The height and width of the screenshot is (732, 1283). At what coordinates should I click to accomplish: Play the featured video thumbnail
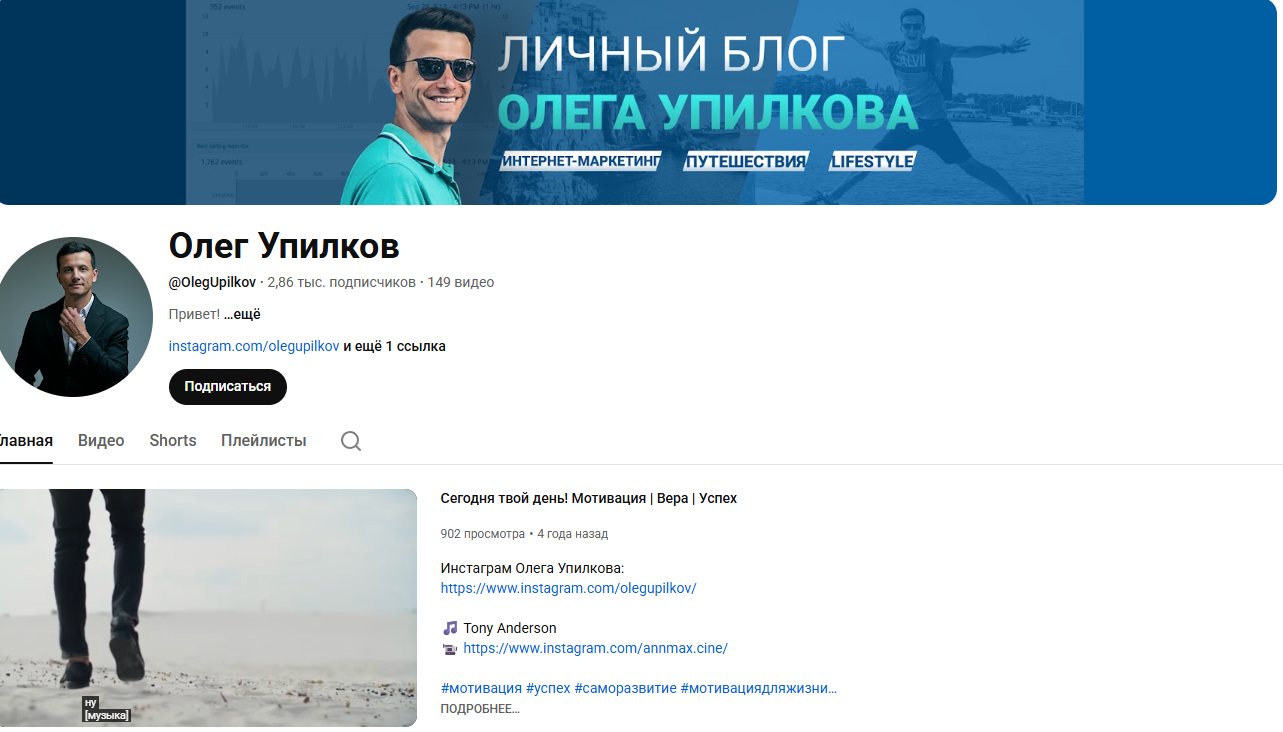click(208, 608)
